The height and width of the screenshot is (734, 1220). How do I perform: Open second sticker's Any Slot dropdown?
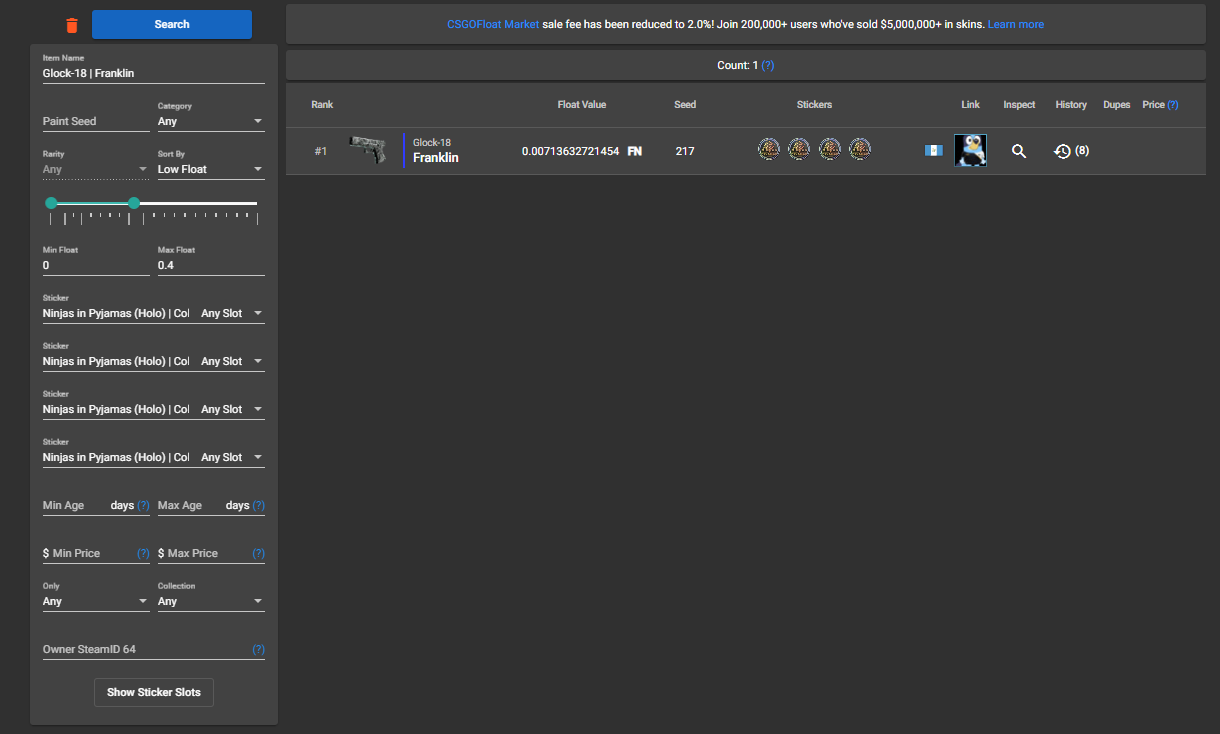(x=232, y=361)
